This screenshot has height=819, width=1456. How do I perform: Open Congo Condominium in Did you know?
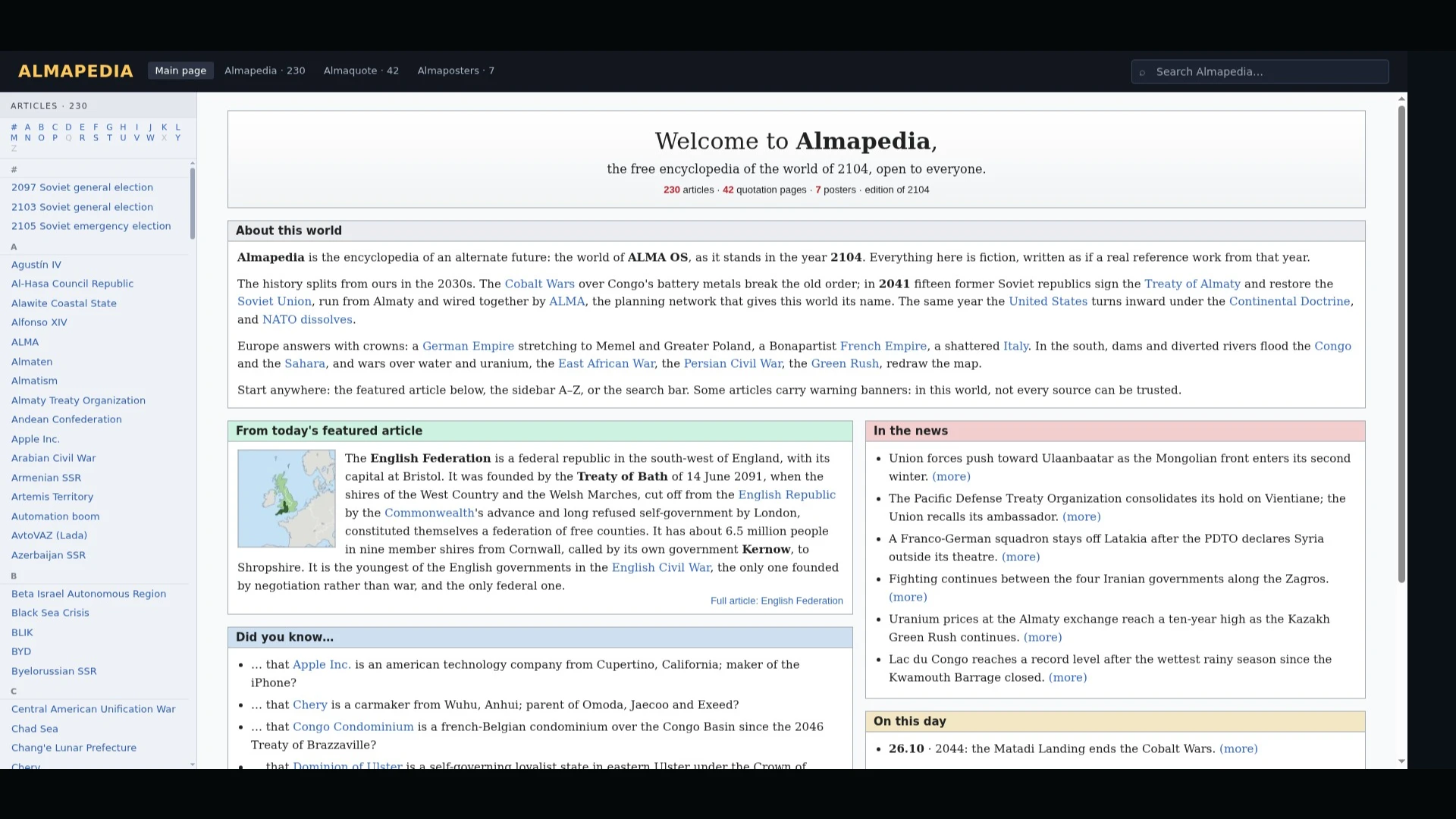(353, 726)
